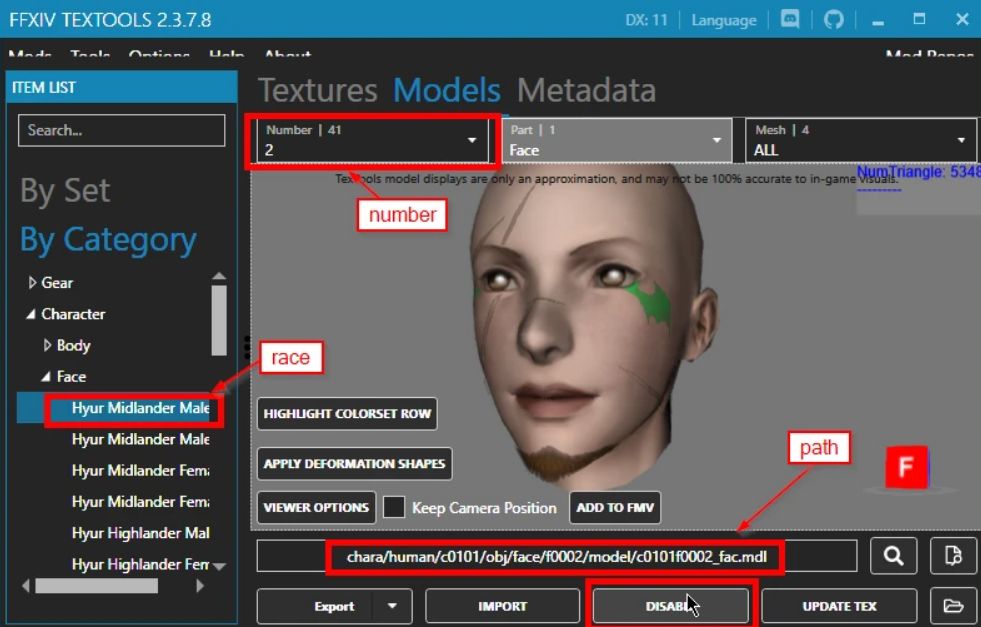This screenshot has width=981, height=627.
Task: Click the Highlight Colorset Row button
Action: pyautogui.click(x=347, y=414)
